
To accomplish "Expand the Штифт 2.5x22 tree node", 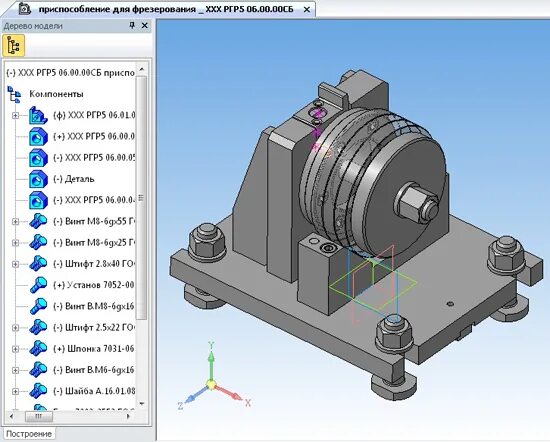I will tap(15, 328).
